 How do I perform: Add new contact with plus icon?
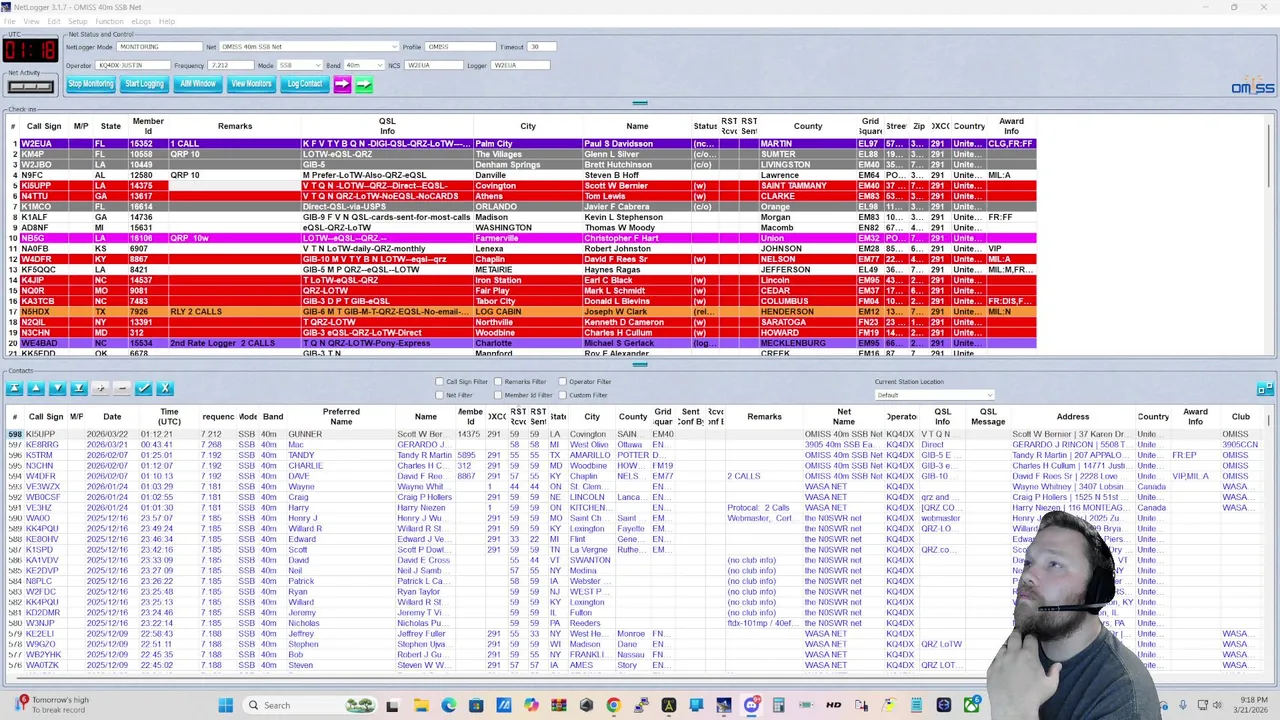click(x=100, y=388)
